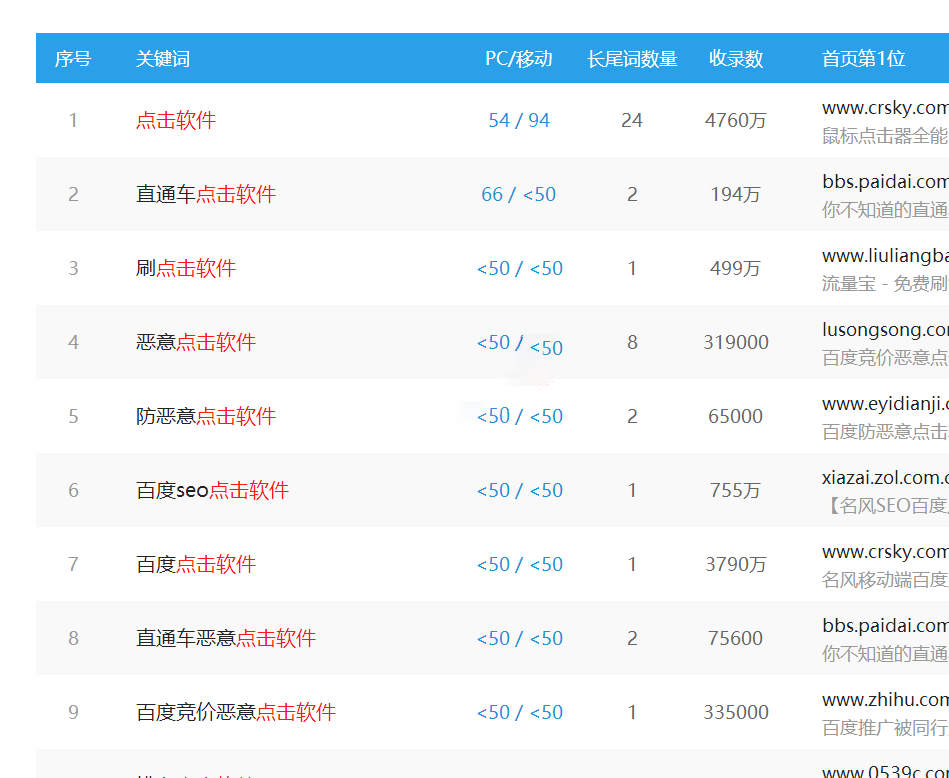Open the keyword 刷点击软件

tap(186, 268)
